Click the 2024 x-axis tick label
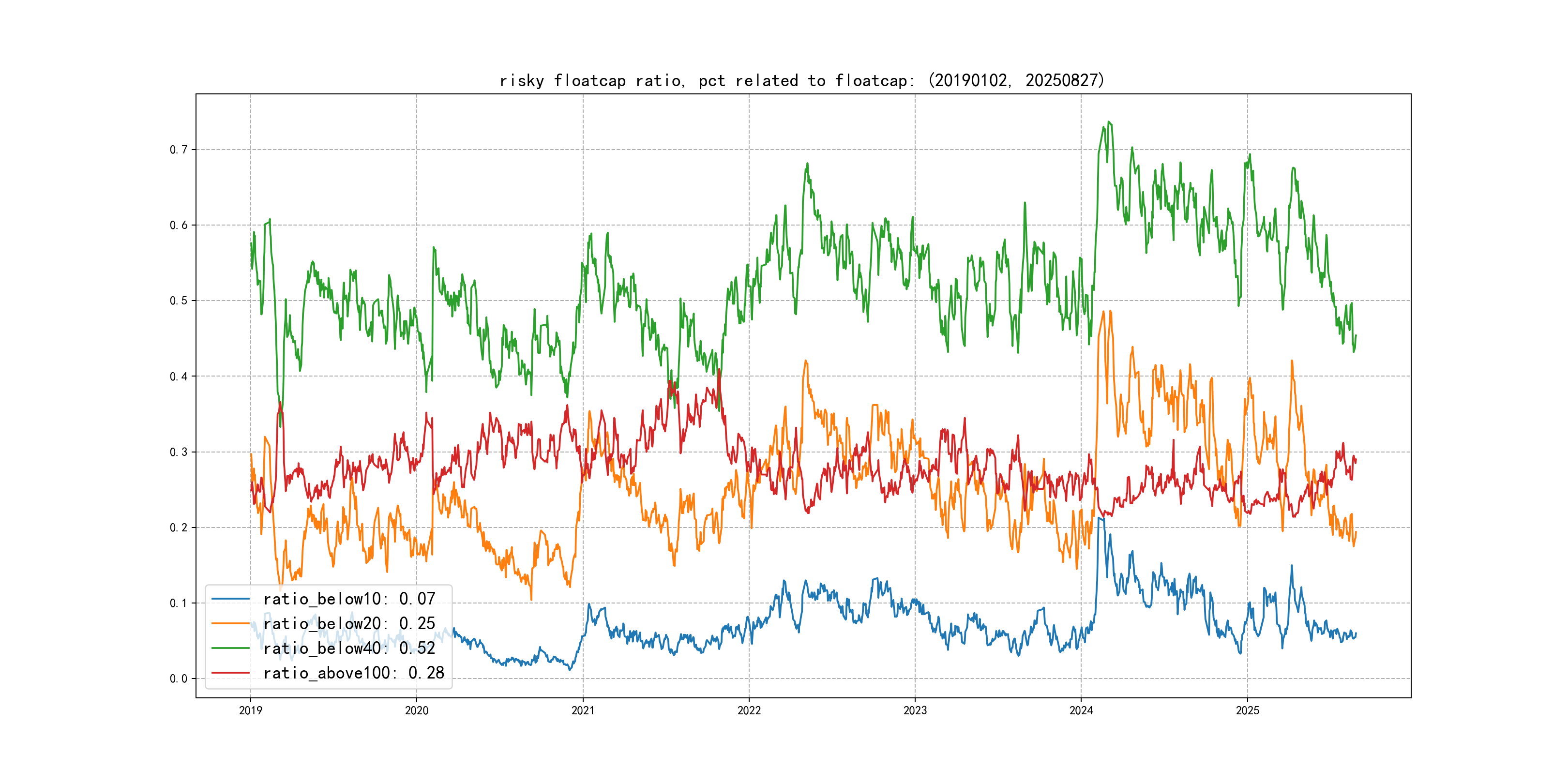1568x784 pixels. tap(1081, 710)
